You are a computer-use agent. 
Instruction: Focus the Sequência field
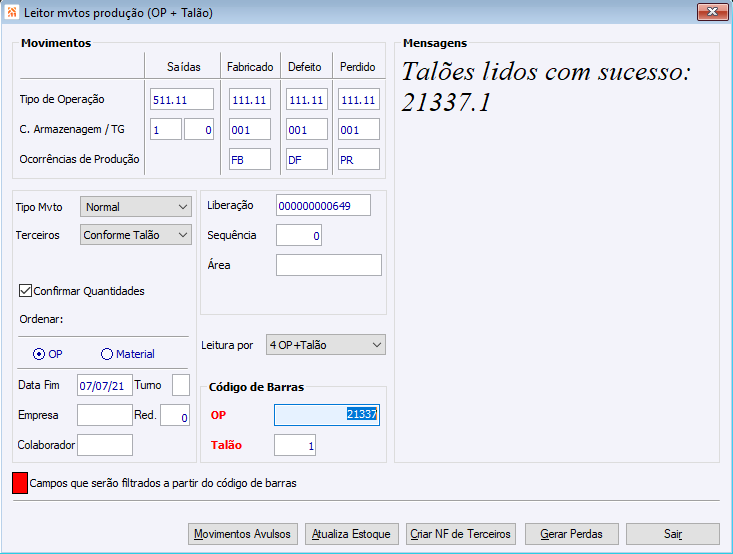coord(299,235)
